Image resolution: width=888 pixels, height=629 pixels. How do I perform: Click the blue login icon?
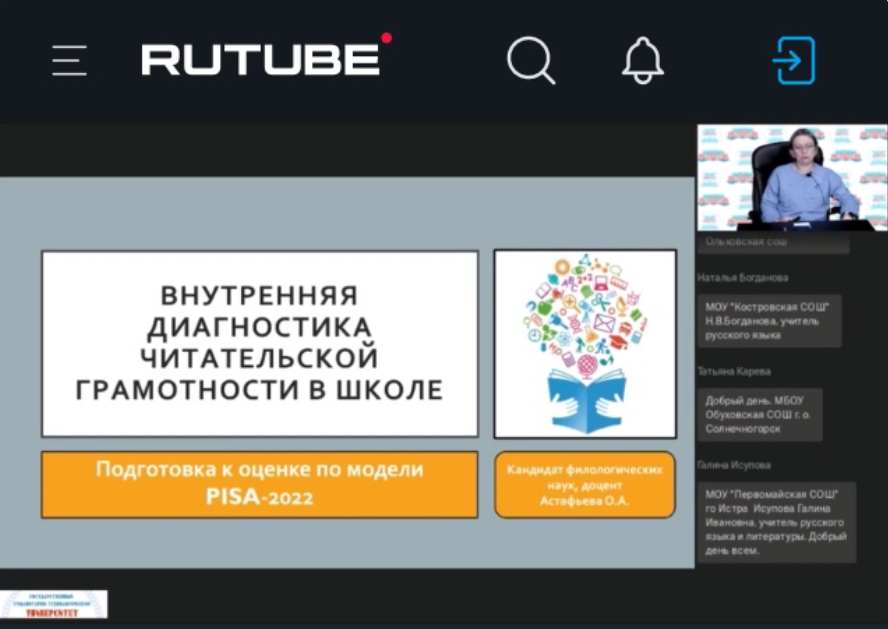pos(794,61)
